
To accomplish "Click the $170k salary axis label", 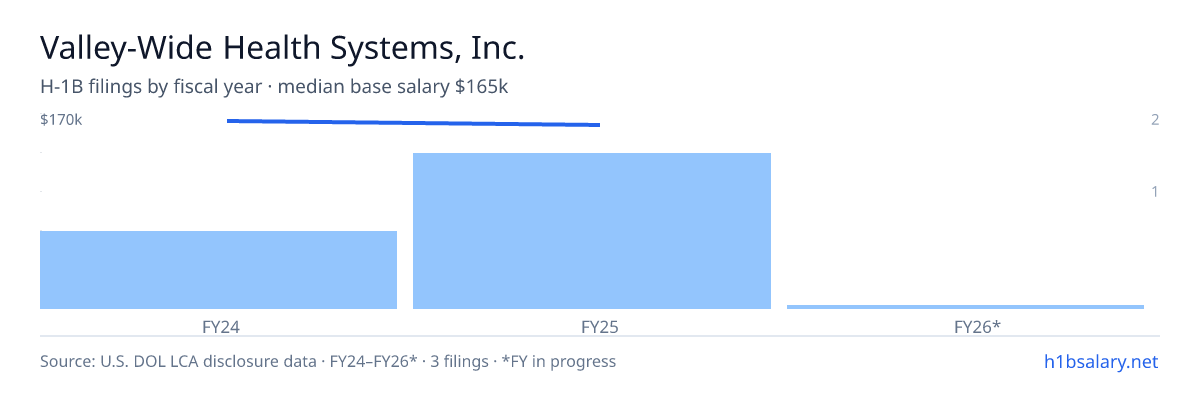I will click(x=61, y=120).
